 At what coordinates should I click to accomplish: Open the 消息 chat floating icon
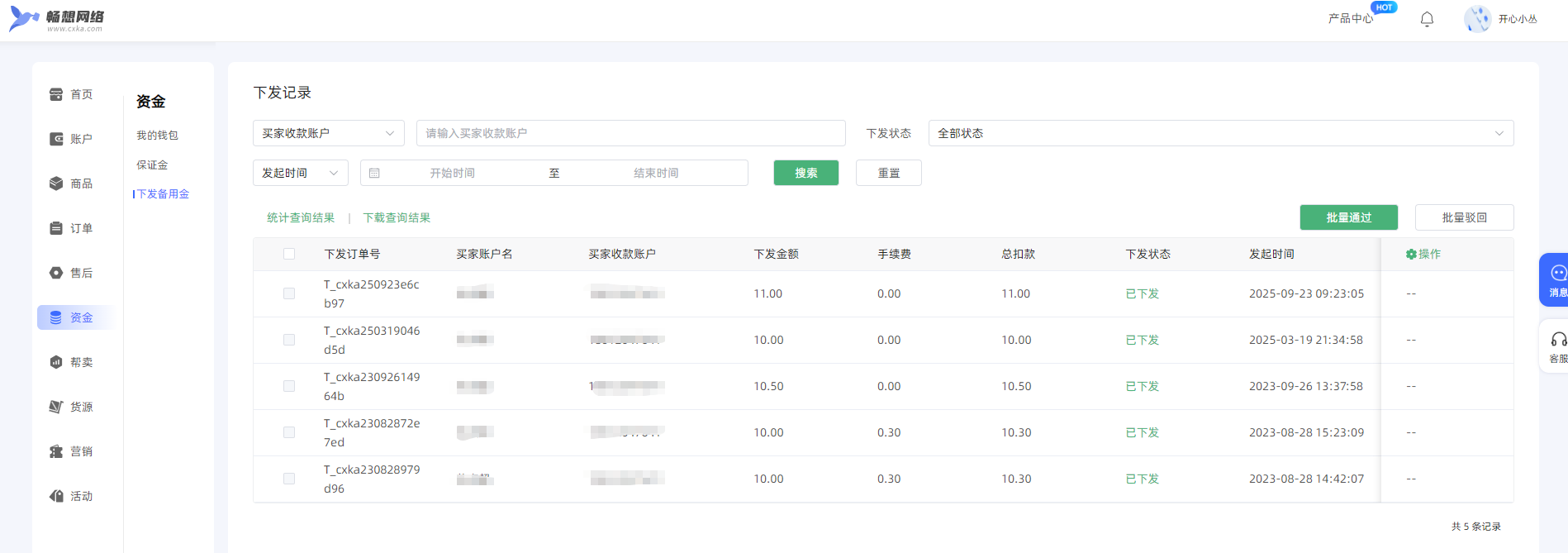click(1557, 274)
